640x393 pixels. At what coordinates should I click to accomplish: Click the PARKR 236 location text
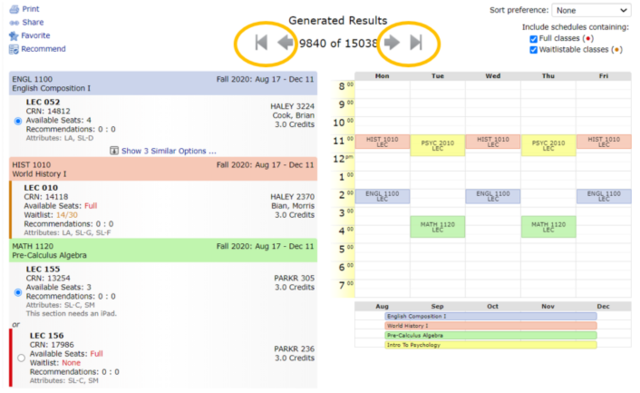click(x=294, y=349)
